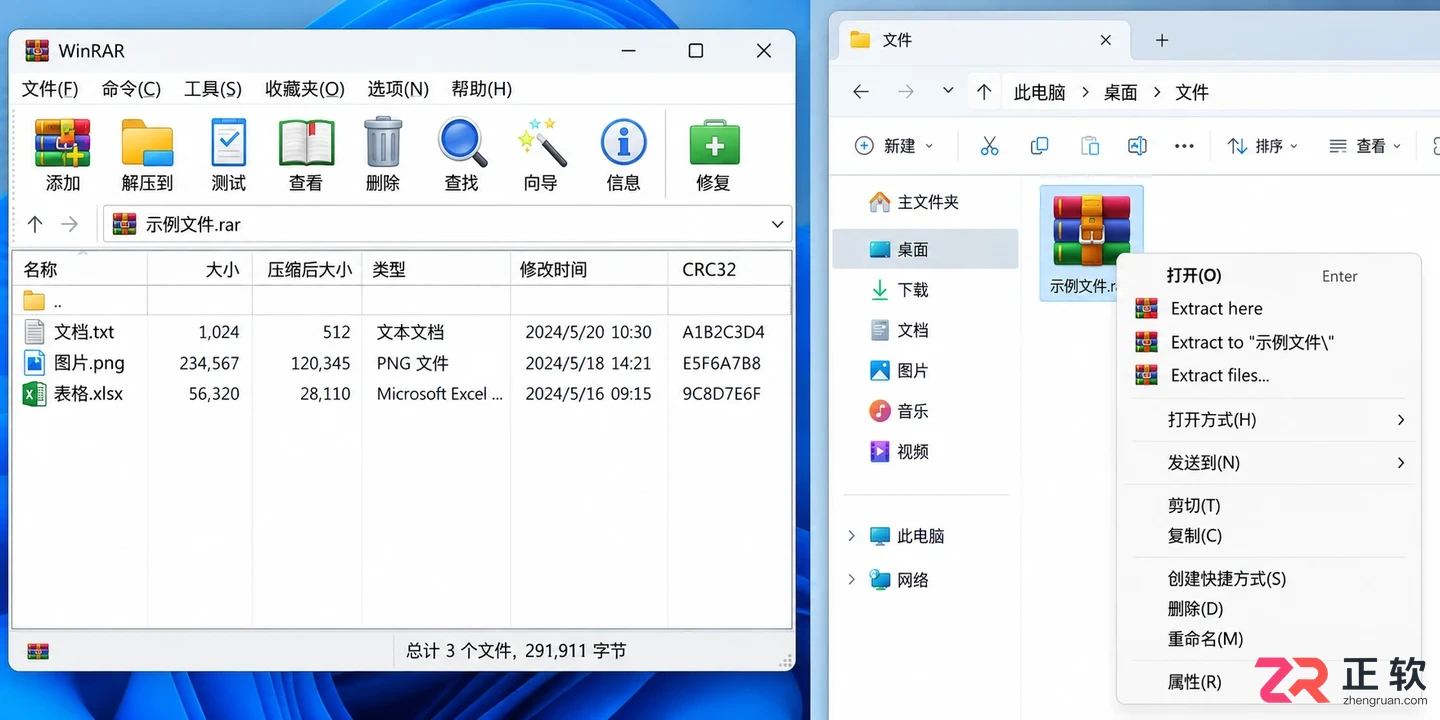Viewport: 1440px width, 720px height.
Task: Open recent locations chevron in Explorer
Action: coord(948,91)
